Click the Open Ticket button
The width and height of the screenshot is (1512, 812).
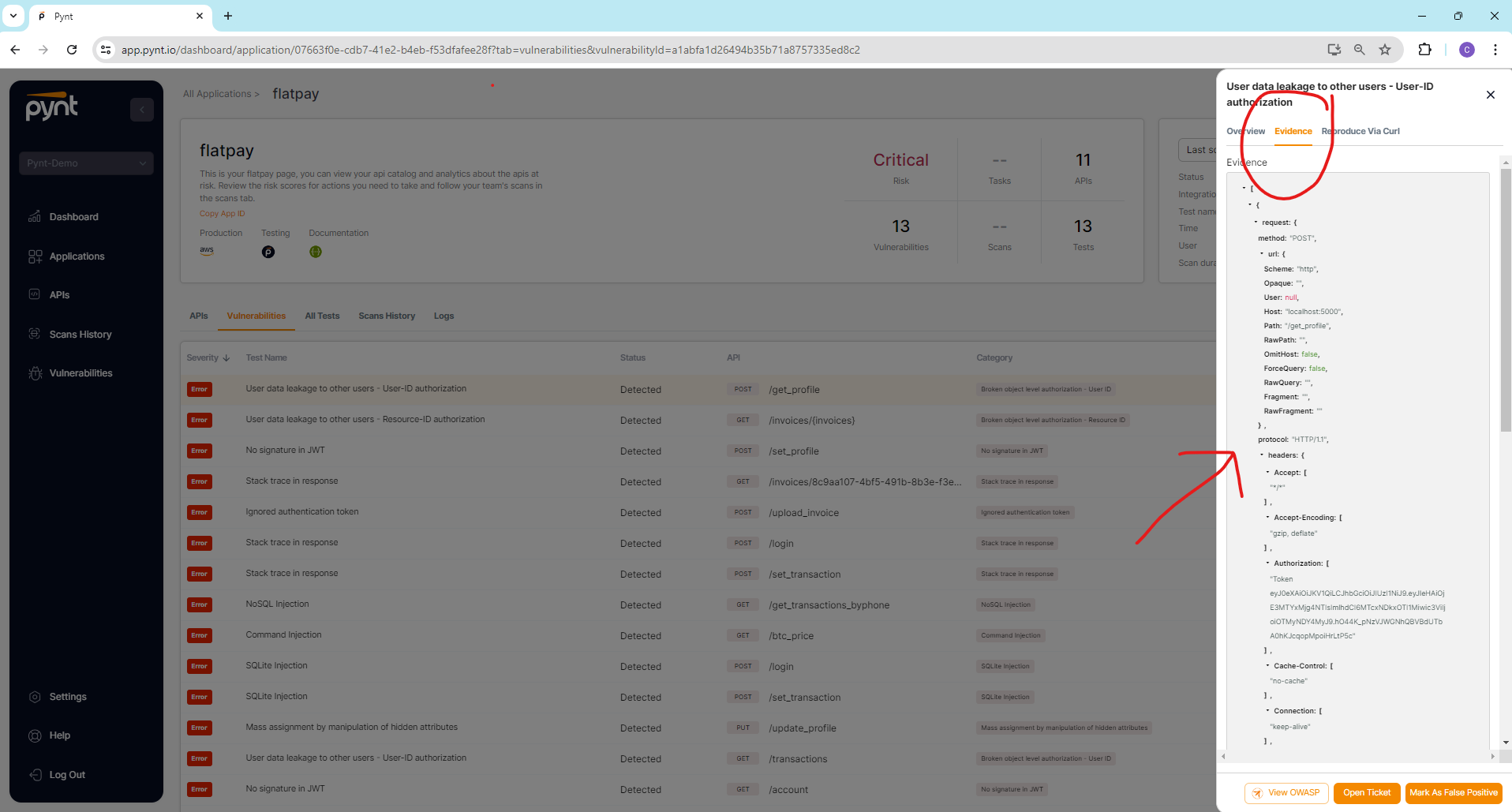1367,793
